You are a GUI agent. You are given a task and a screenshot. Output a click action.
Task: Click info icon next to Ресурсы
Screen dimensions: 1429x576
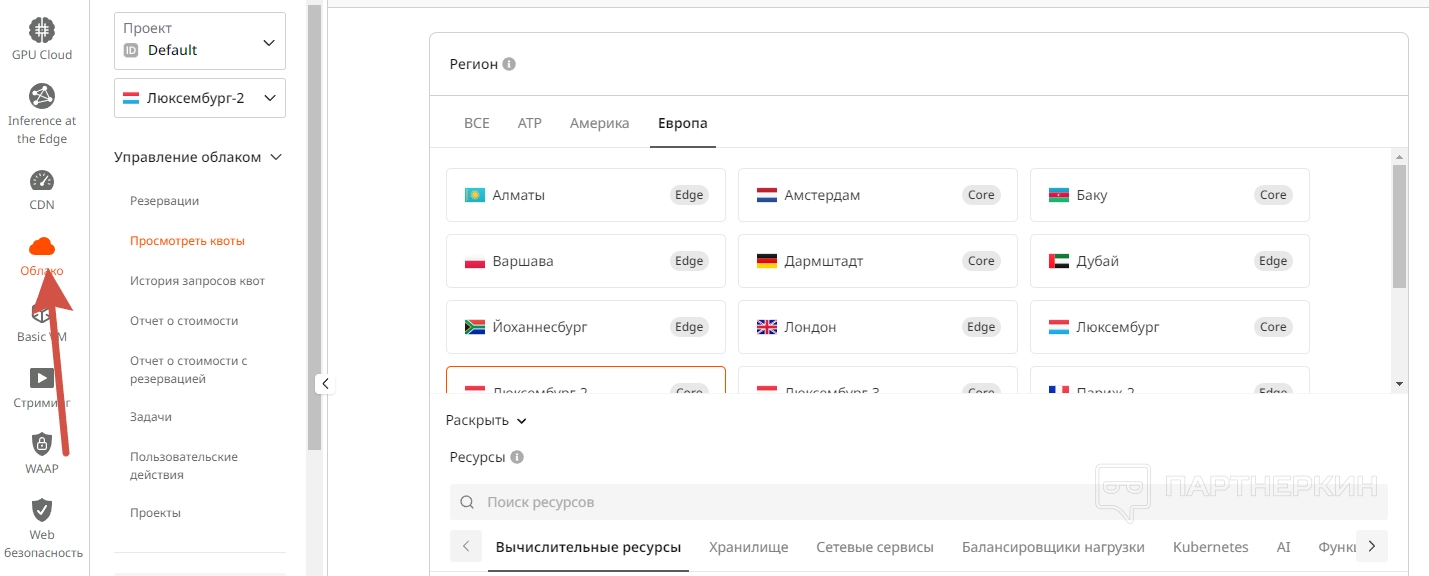517,457
